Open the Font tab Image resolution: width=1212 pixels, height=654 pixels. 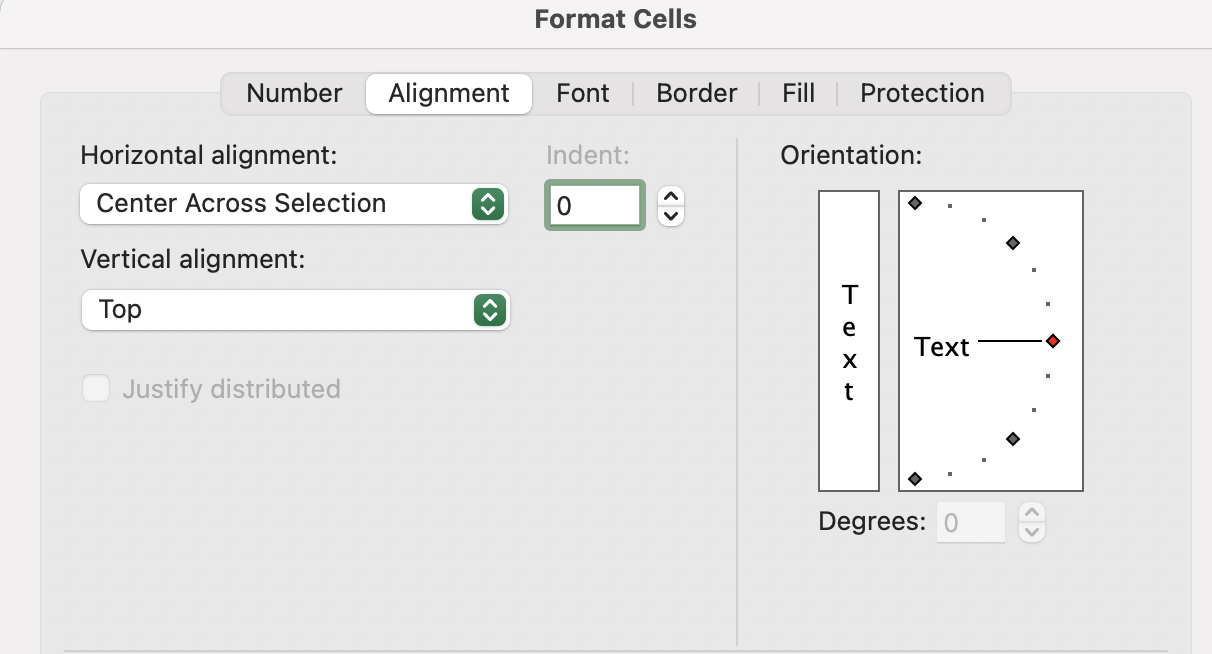pos(583,94)
